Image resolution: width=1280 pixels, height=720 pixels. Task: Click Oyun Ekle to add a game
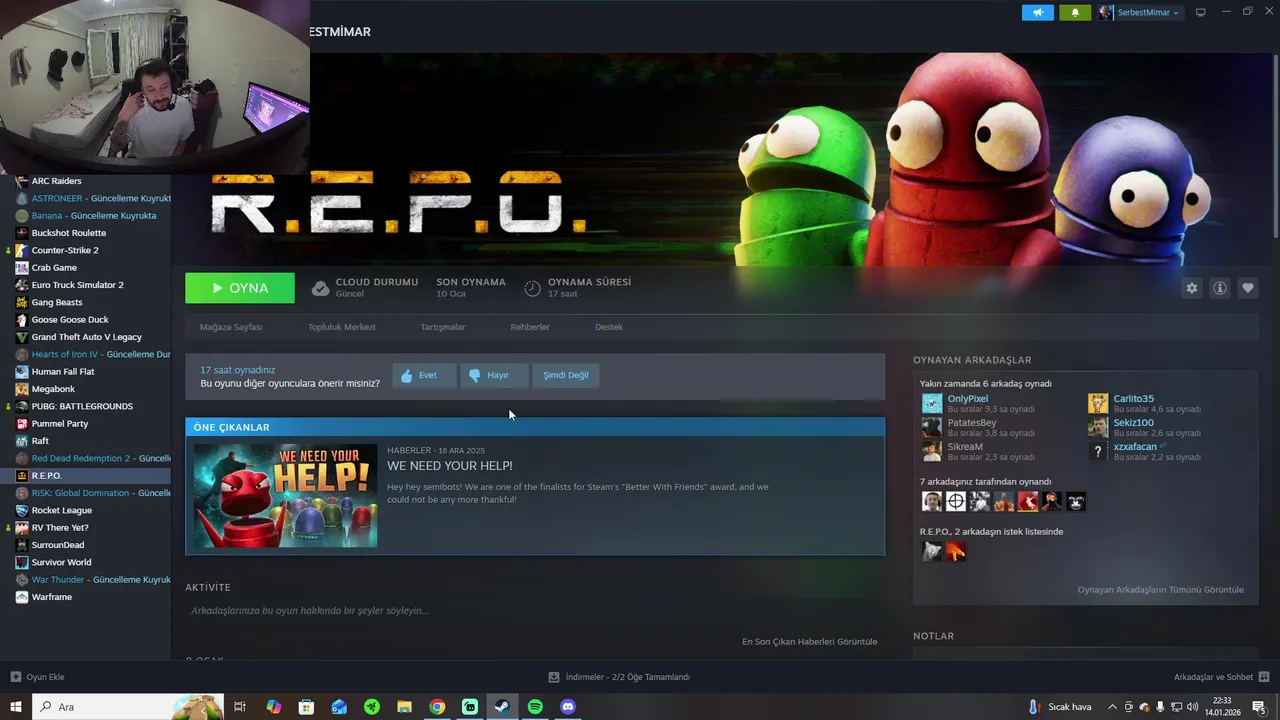(37, 677)
